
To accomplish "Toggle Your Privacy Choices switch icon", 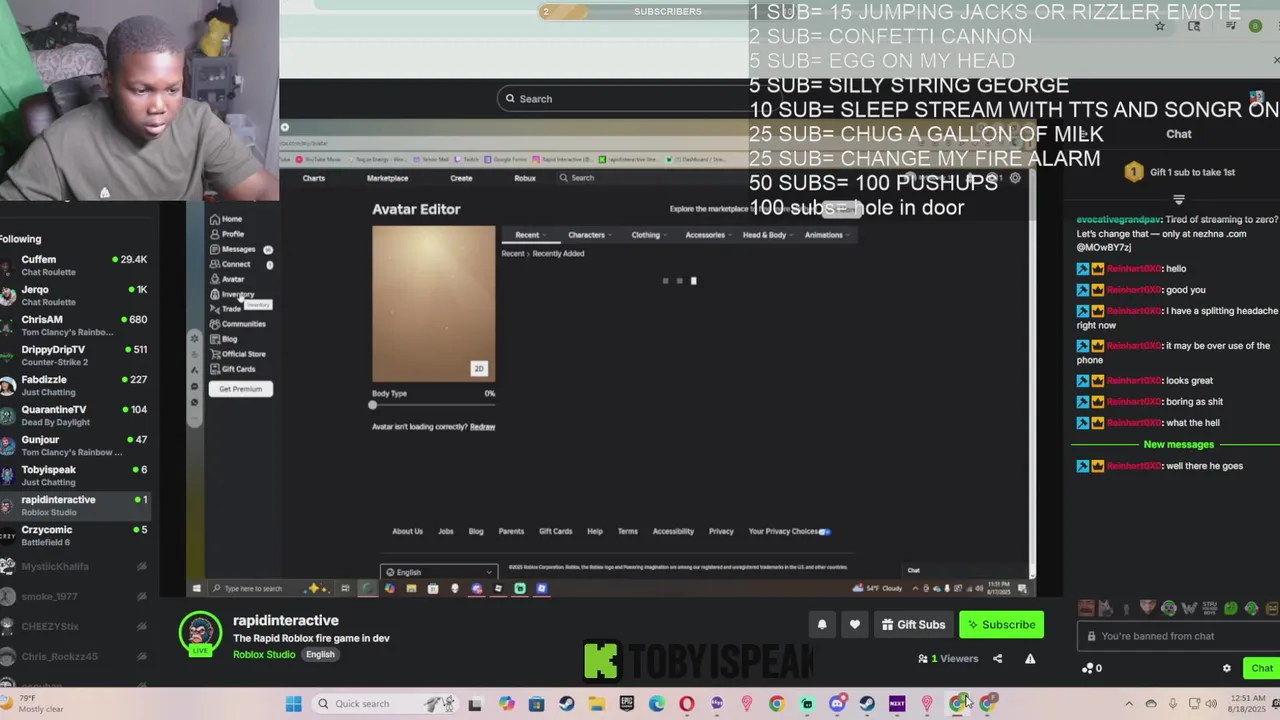I will pyautogui.click(x=824, y=532).
